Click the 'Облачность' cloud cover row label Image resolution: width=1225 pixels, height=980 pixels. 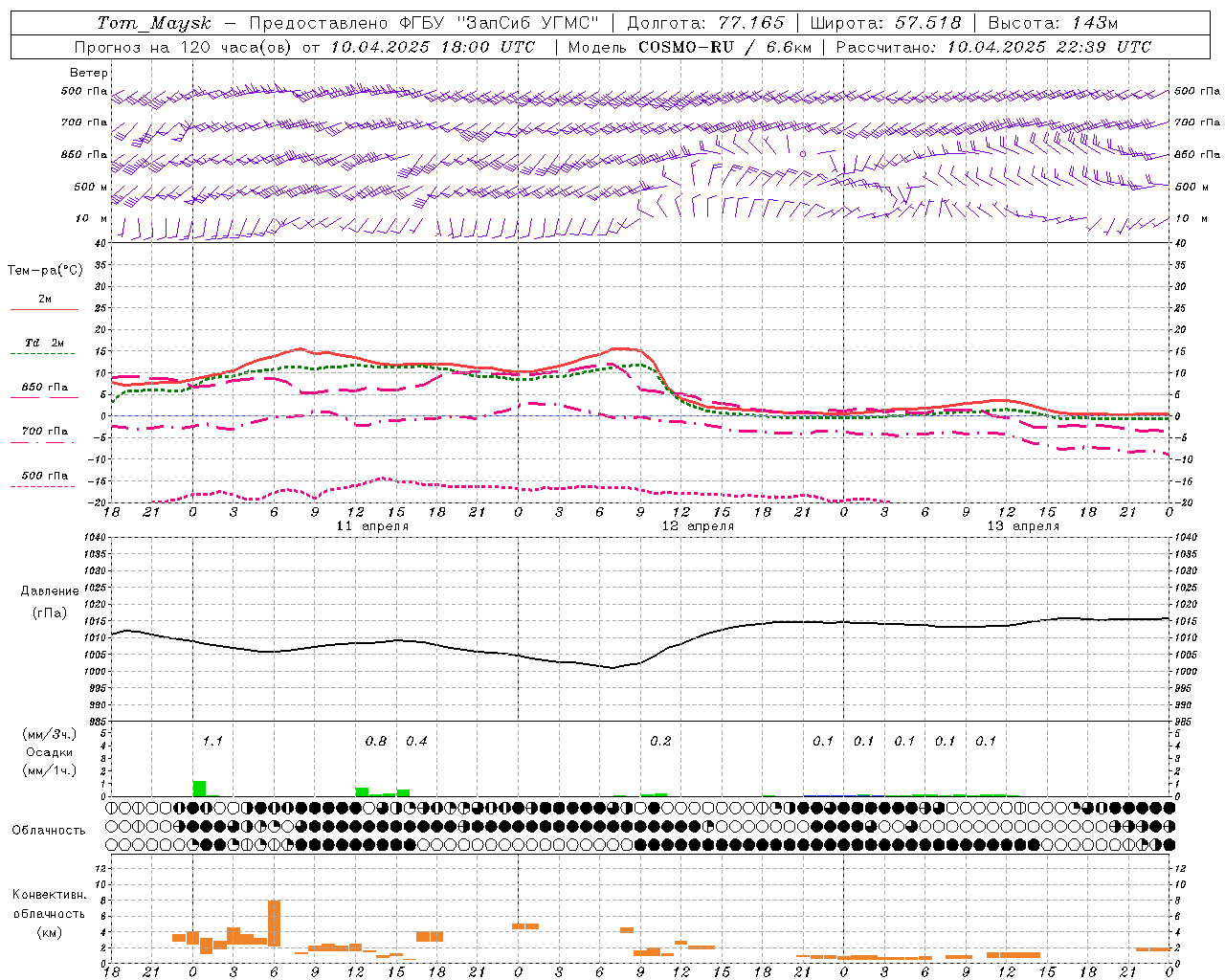click(x=49, y=831)
